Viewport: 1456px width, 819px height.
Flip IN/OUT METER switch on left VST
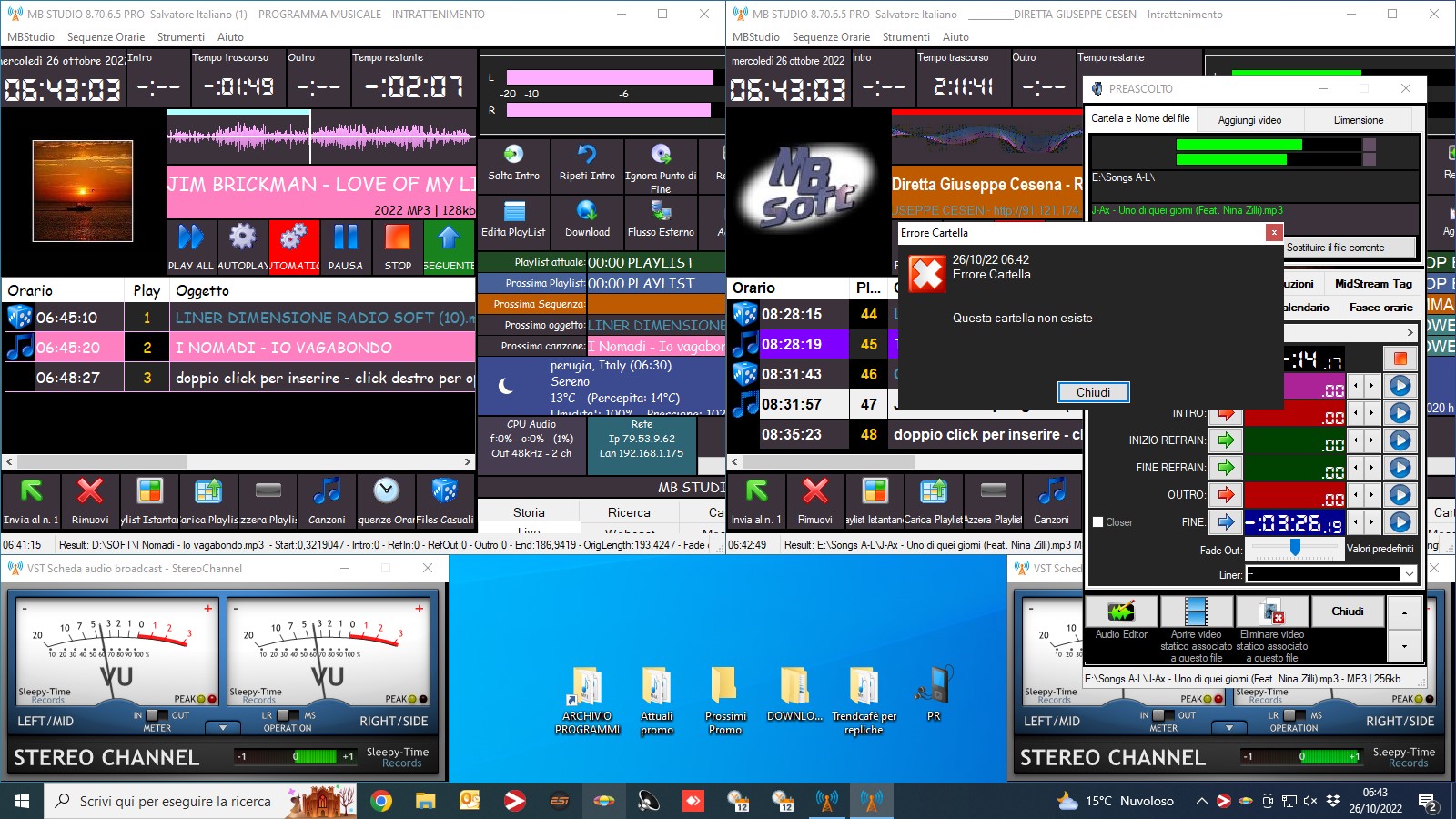(x=157, y=715)
